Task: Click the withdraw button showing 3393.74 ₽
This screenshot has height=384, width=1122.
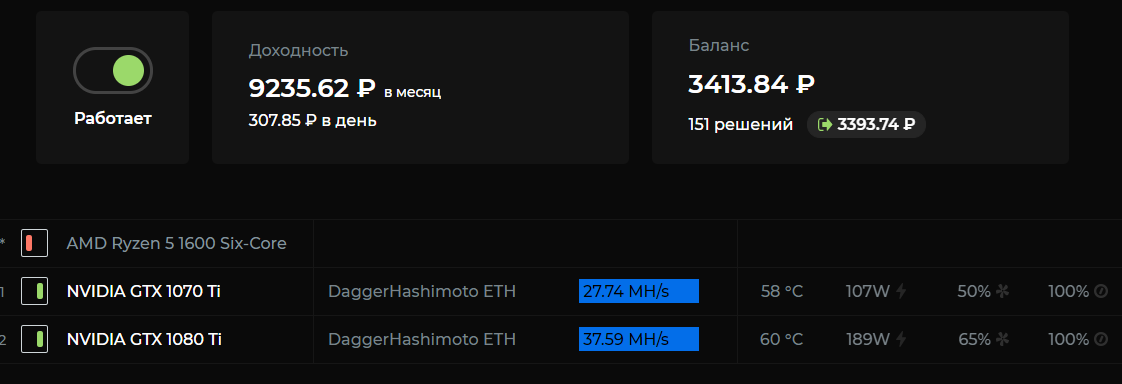Action: click(x=867, y=124)
